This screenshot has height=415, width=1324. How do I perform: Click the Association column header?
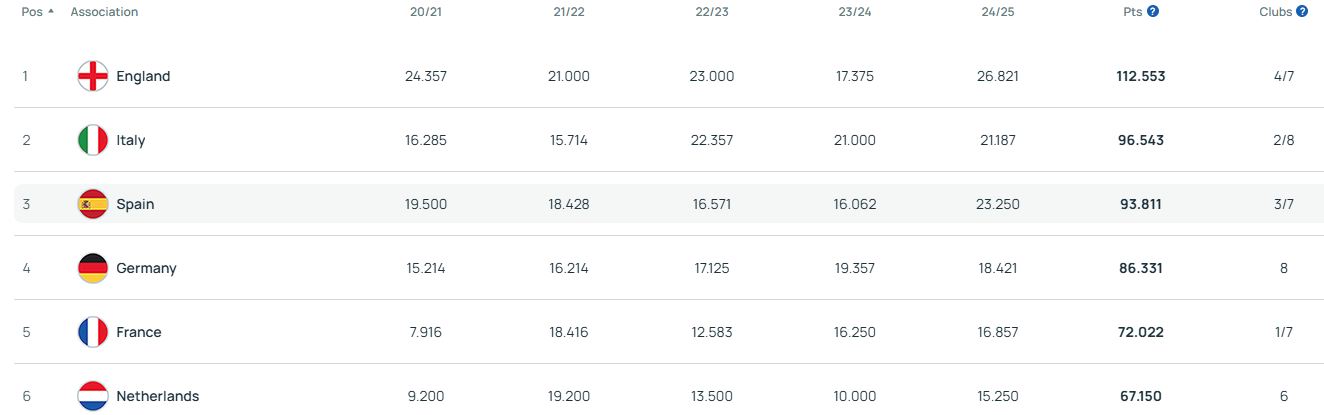104,12
